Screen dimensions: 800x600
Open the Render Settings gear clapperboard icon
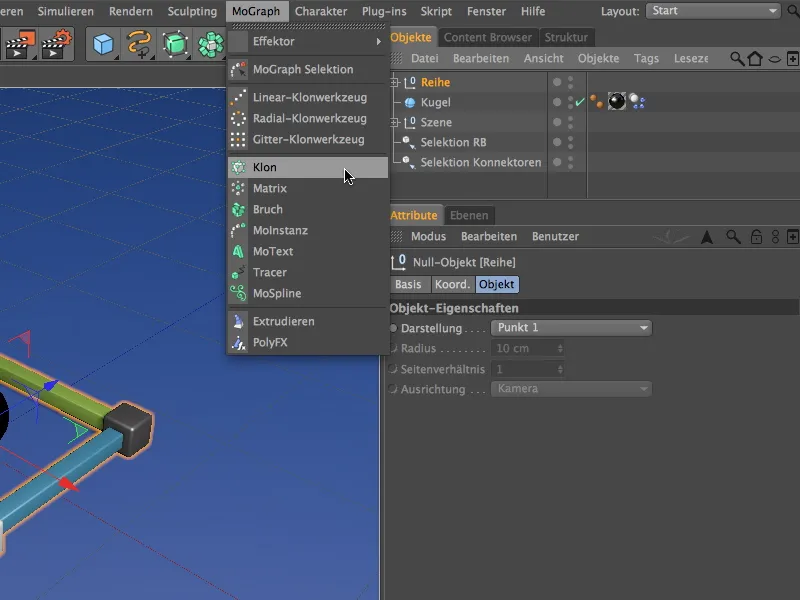coord(56,44)
